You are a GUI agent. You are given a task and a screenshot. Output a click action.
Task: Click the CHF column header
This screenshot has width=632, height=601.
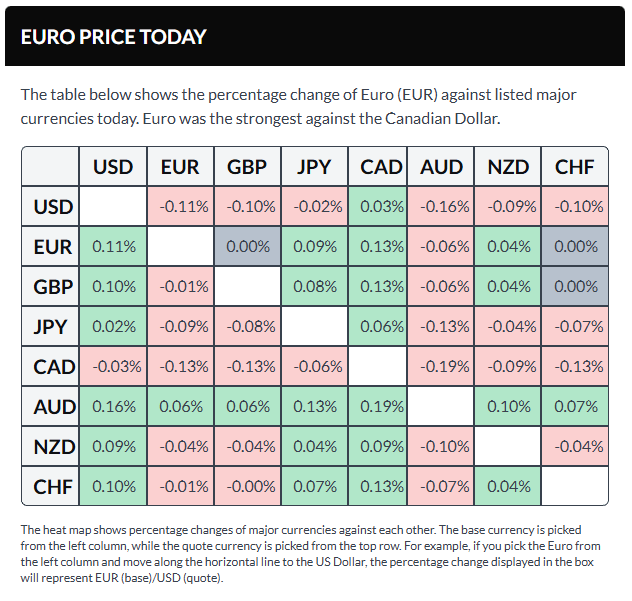(574, 167)
